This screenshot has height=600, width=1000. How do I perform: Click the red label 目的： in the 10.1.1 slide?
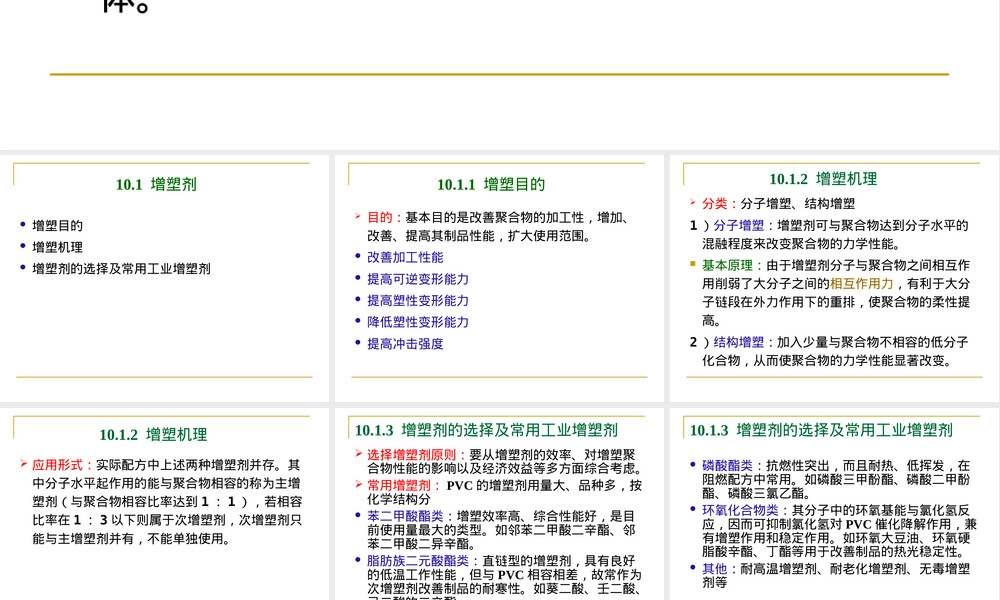[x=385, y=218]
